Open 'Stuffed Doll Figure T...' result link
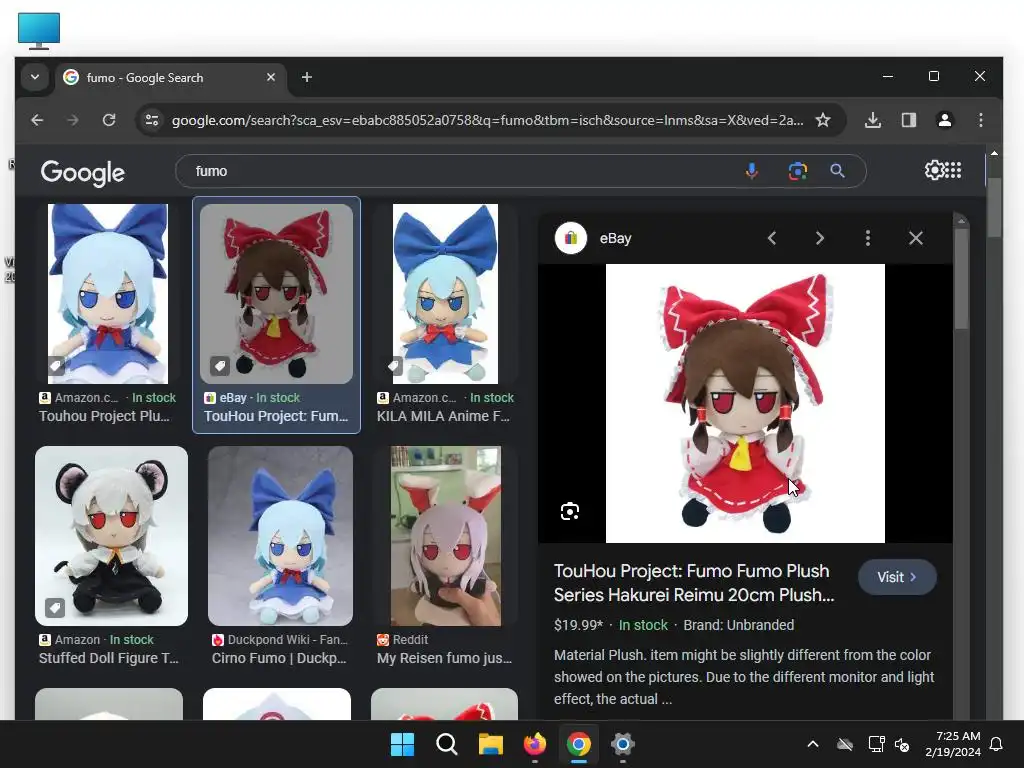The width and height of the screenshot is (1024, 768). tap(108, 658)
